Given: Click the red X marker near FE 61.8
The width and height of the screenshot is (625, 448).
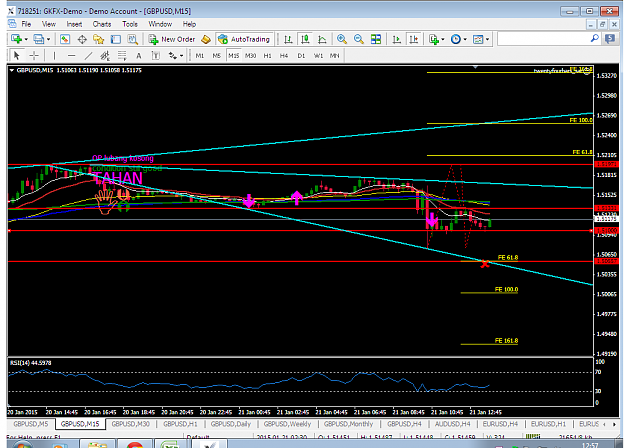Looking at the screenshot, I should (485, 264).
